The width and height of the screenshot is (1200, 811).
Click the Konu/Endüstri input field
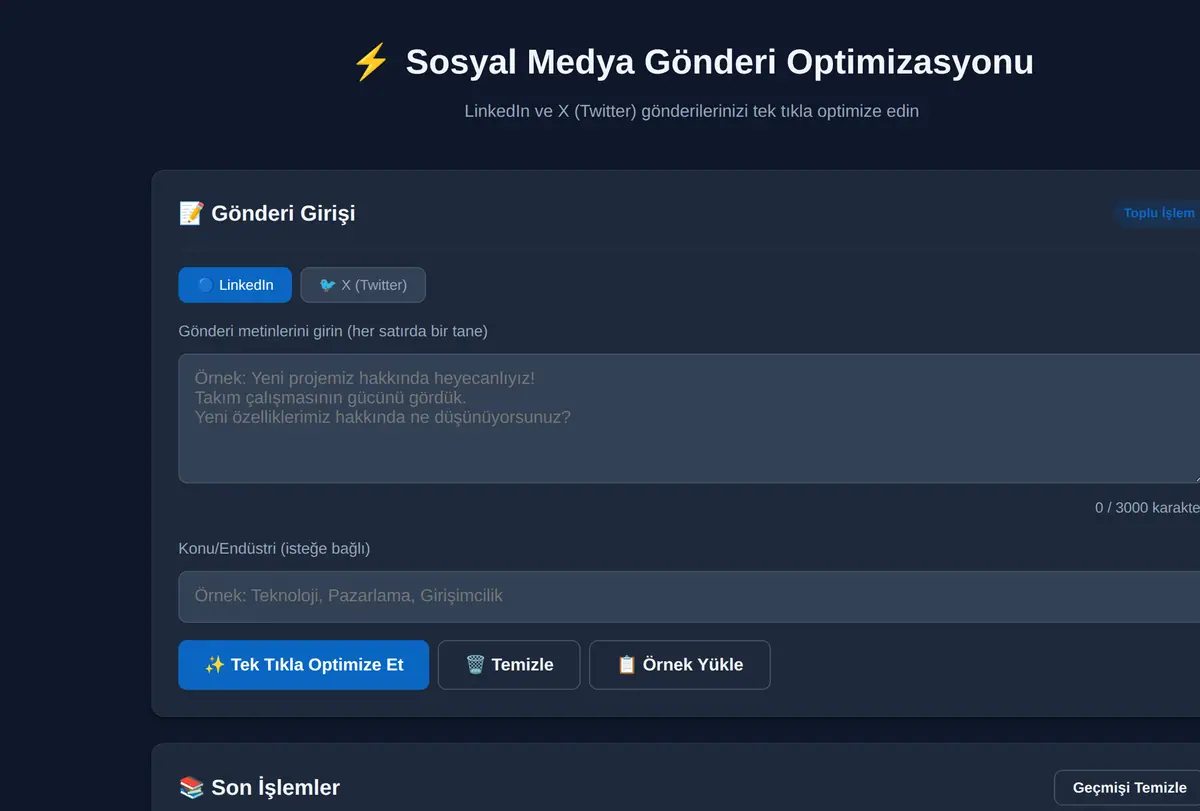tap(690, 596)
